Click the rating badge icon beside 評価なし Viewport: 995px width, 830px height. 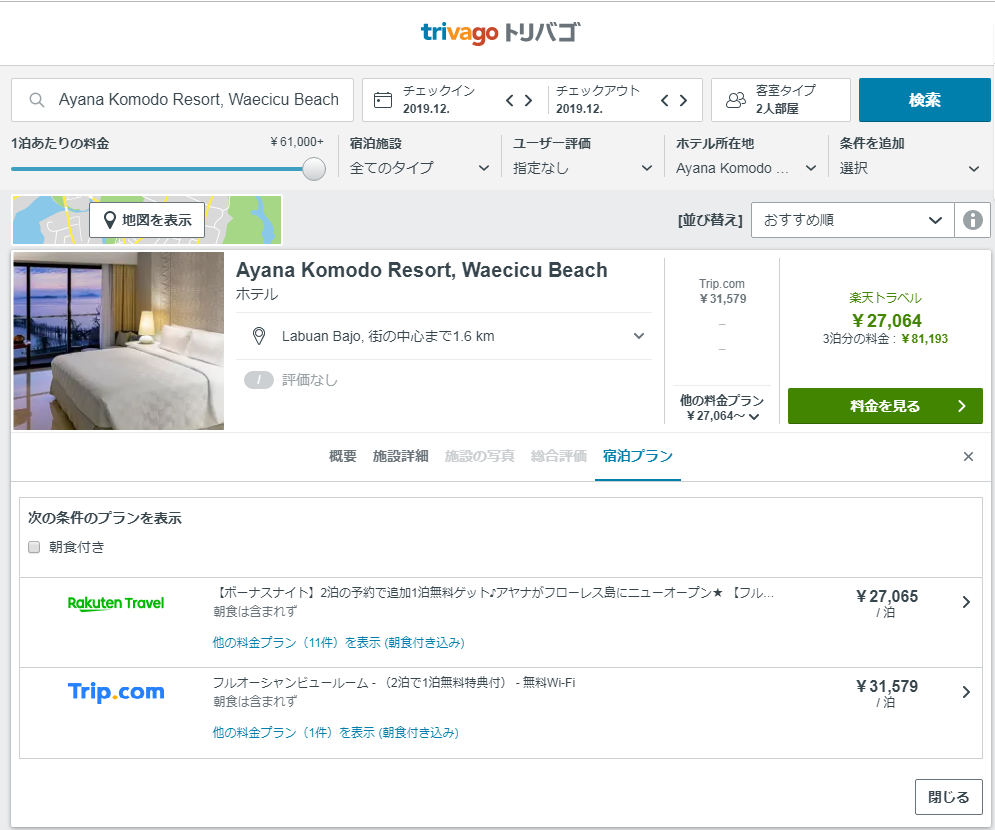tap(259, 380)
